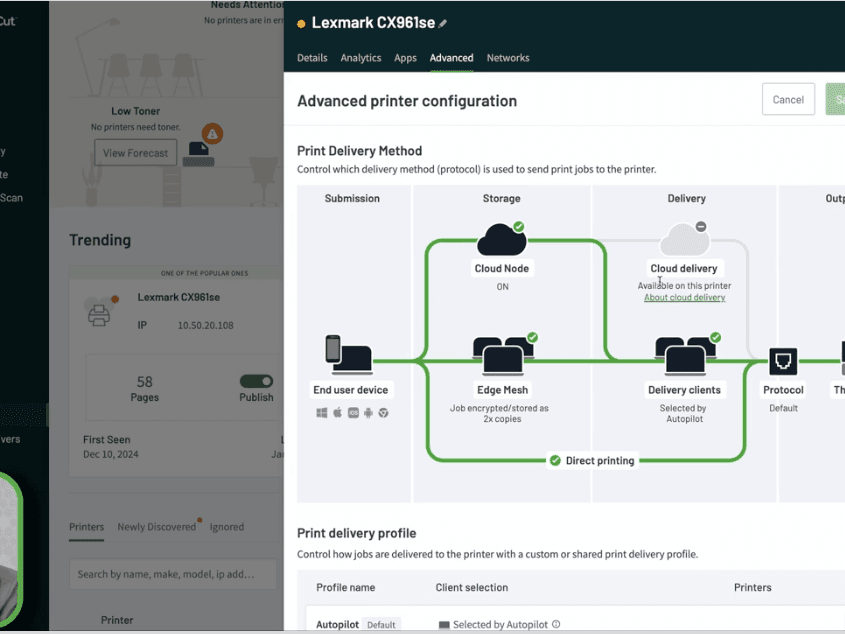845x634 pixels.
Task: Click the printer search input field
Action: (x=173, y=574)
